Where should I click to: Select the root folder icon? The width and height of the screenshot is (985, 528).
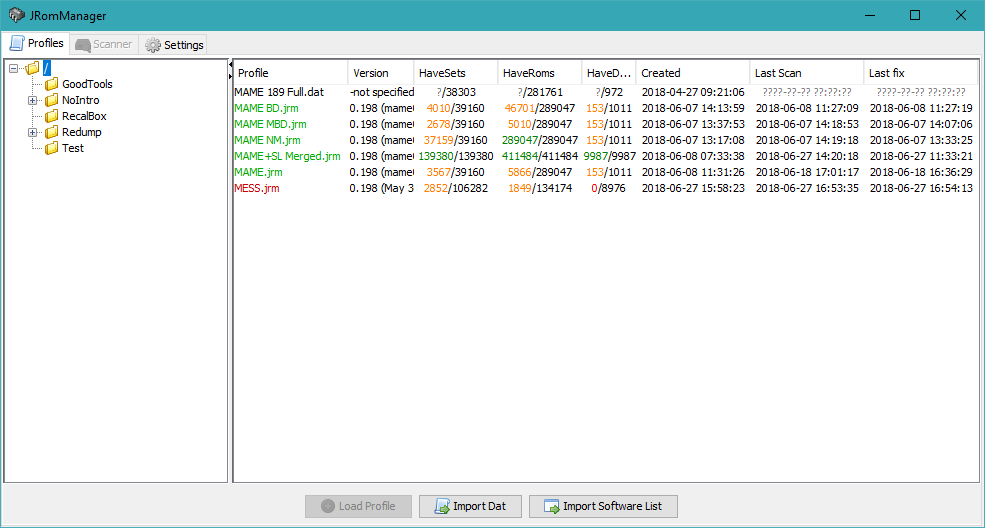pyautogui.click(x=33, y=68)
